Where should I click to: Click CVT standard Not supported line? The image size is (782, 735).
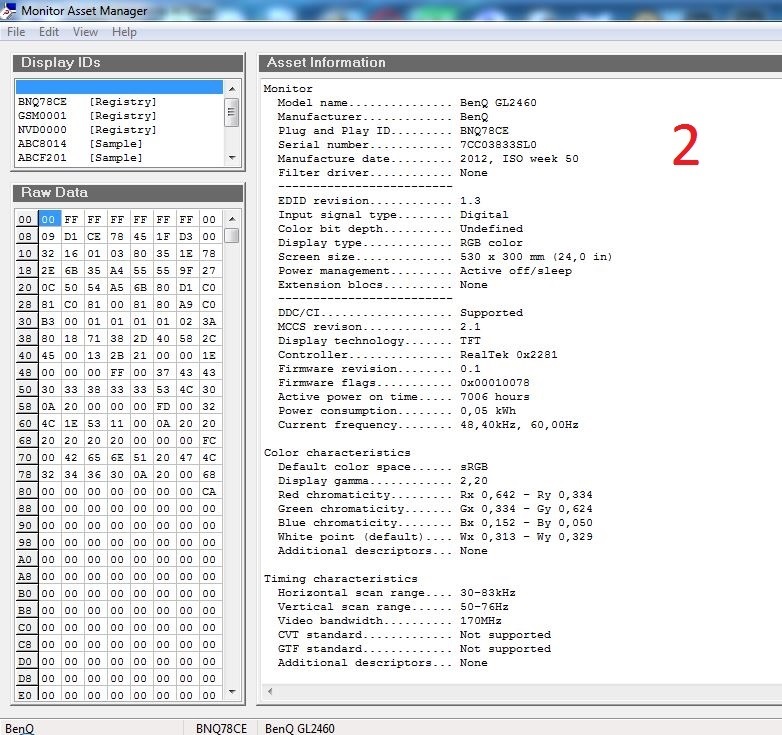pos(414,634)
